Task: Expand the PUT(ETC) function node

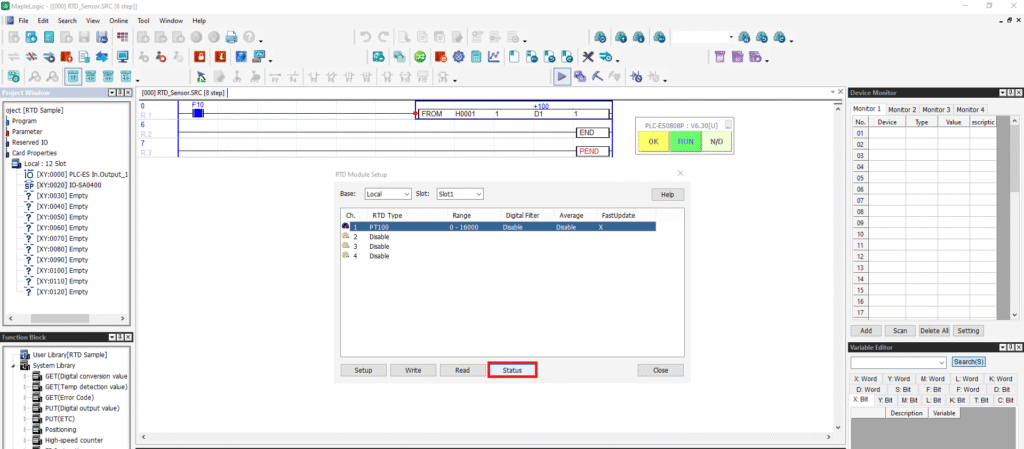Action: pyautogui.click(x=25, y=419)
